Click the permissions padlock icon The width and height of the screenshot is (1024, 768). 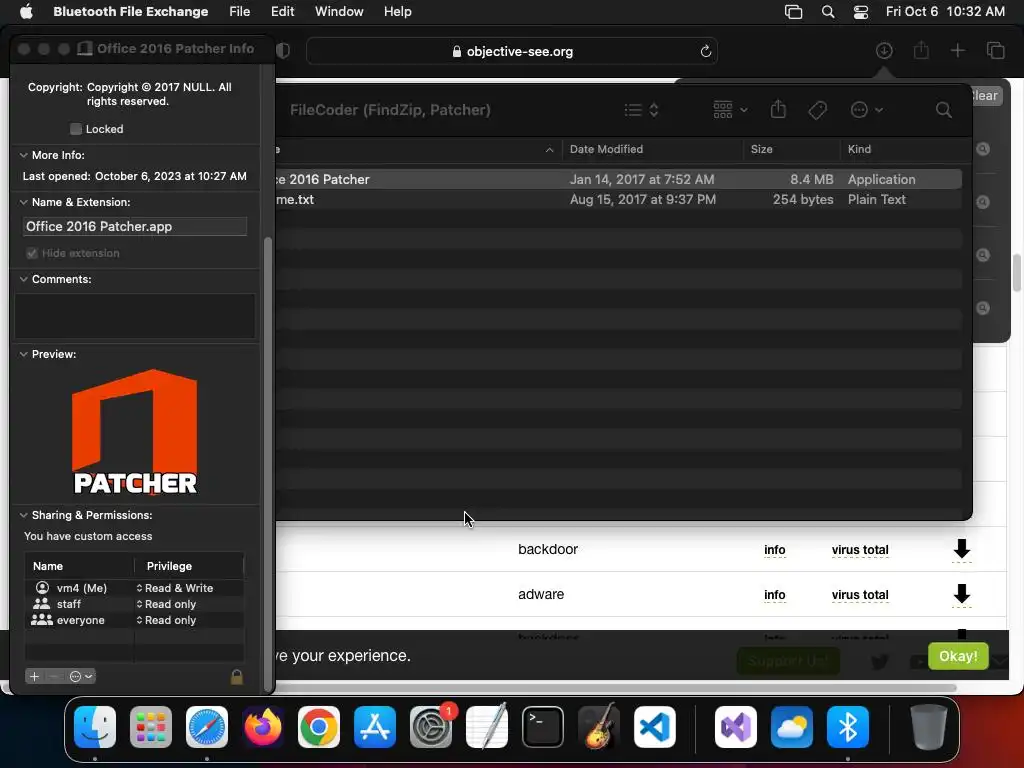pos(236,677)
